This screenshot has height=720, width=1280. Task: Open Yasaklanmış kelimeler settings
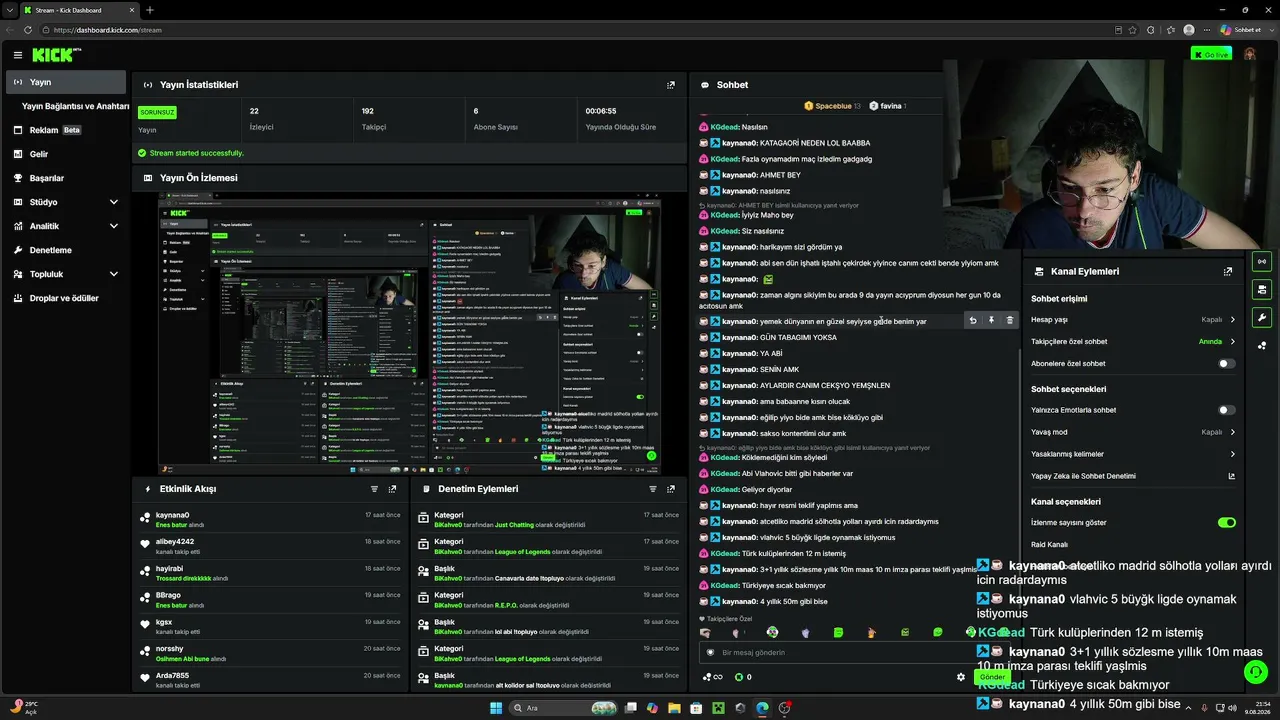point(1133,454)
